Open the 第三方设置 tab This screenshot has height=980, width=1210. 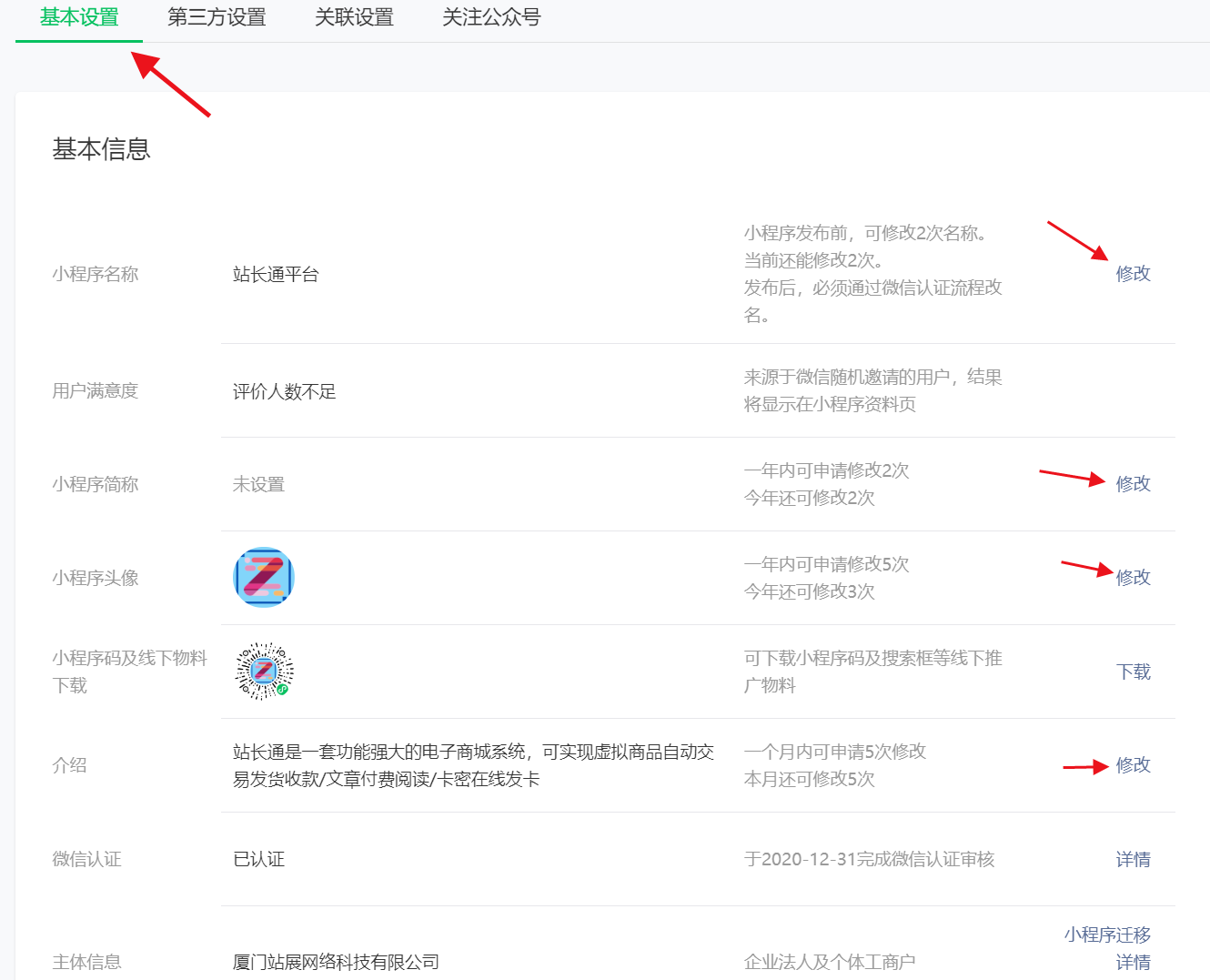tap(217, 18)
